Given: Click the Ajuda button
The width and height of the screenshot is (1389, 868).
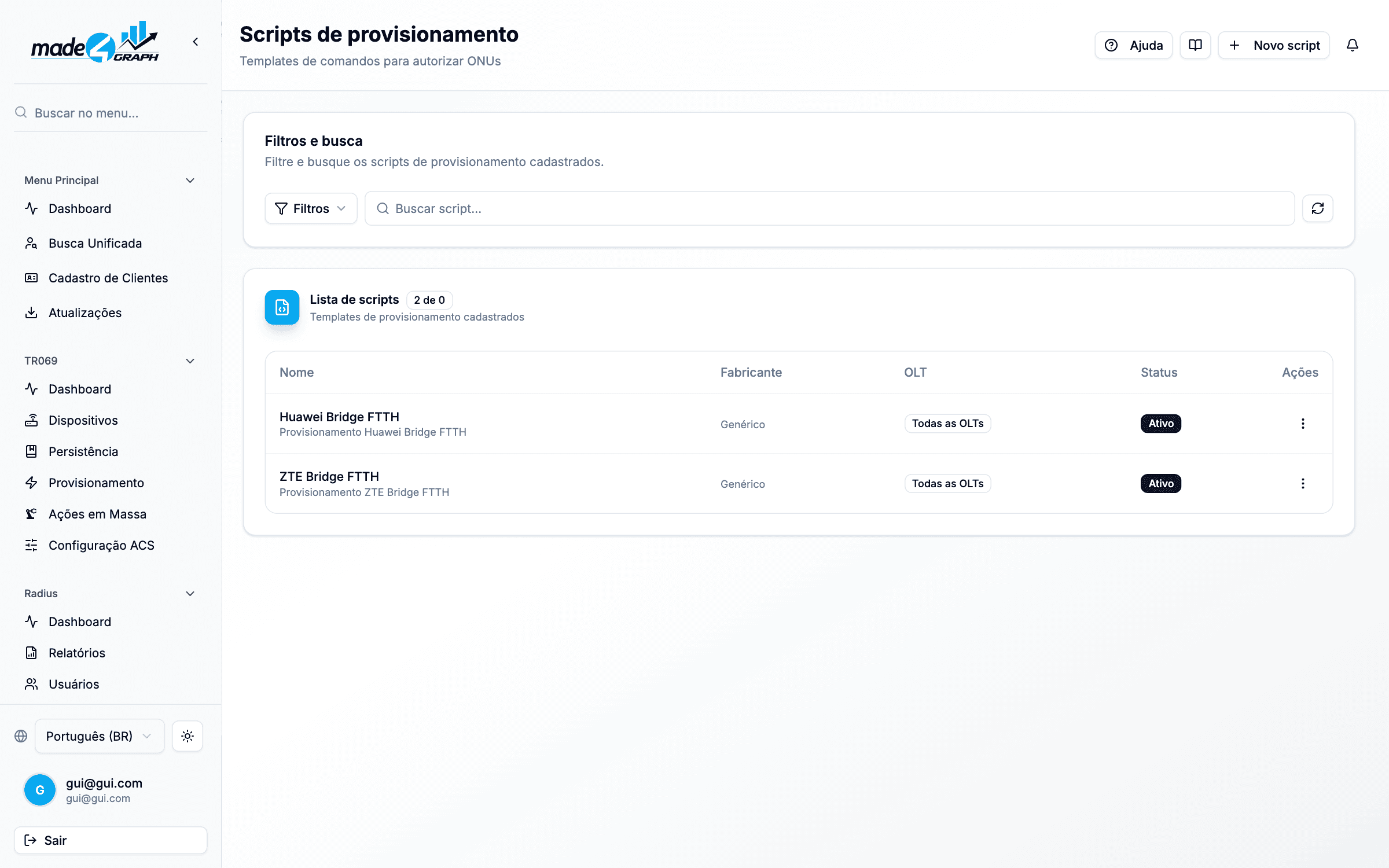Looking at the screenshot, I should click(1133, 45).
